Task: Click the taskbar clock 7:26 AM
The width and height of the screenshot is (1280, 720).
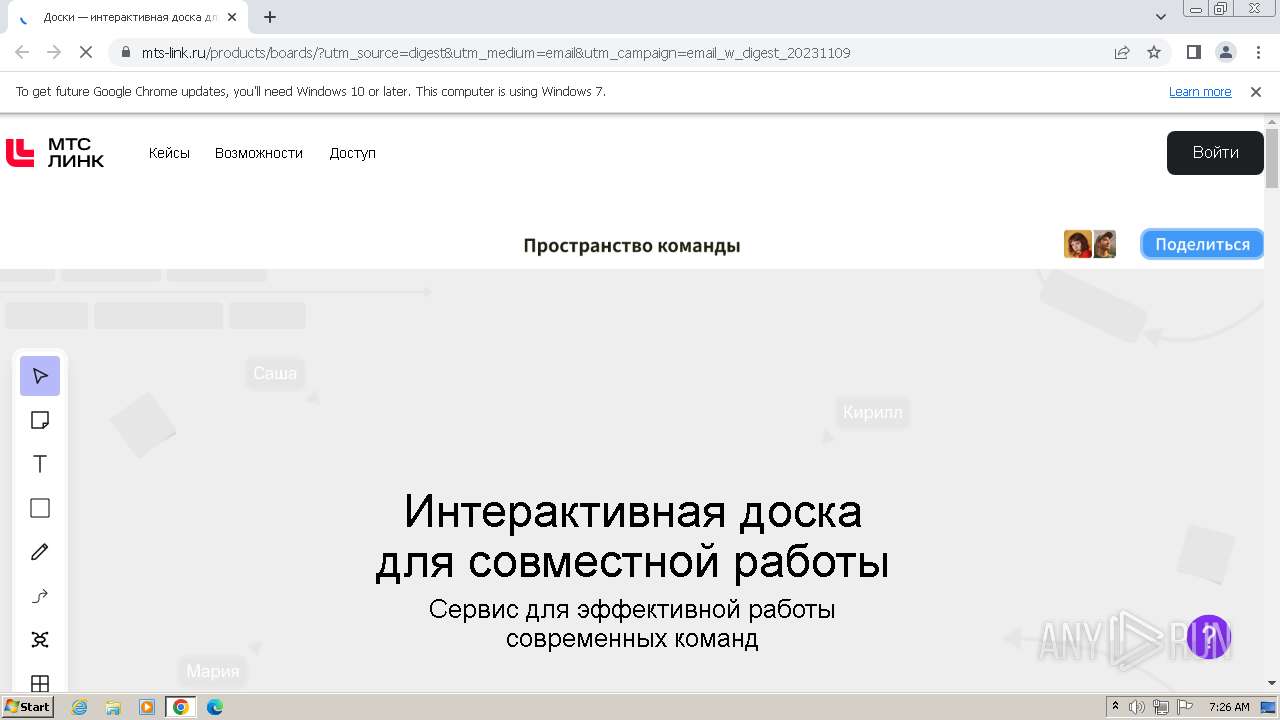Action: click(1229, 707)
